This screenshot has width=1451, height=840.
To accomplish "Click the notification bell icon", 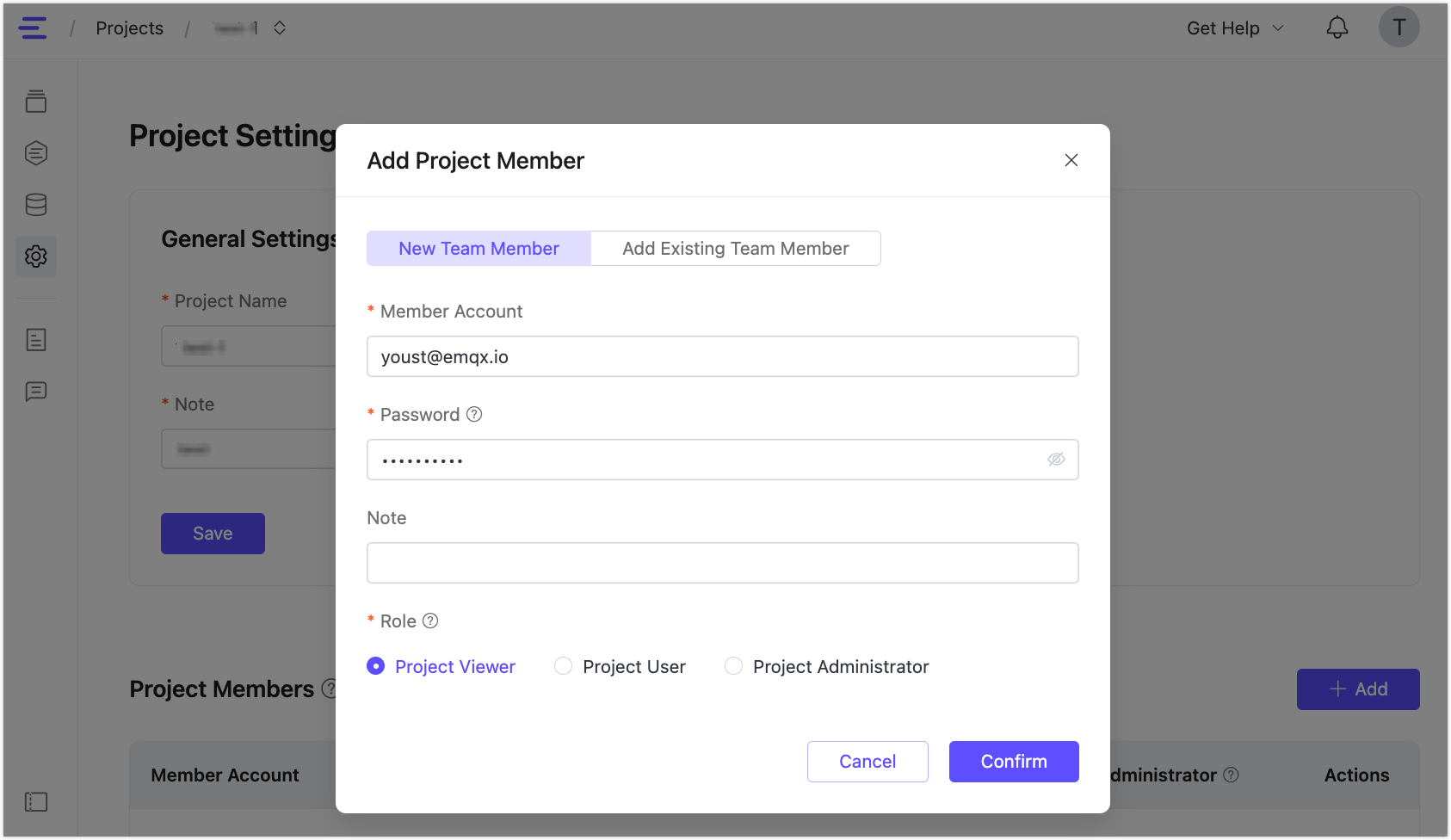I will (1337, 28).
